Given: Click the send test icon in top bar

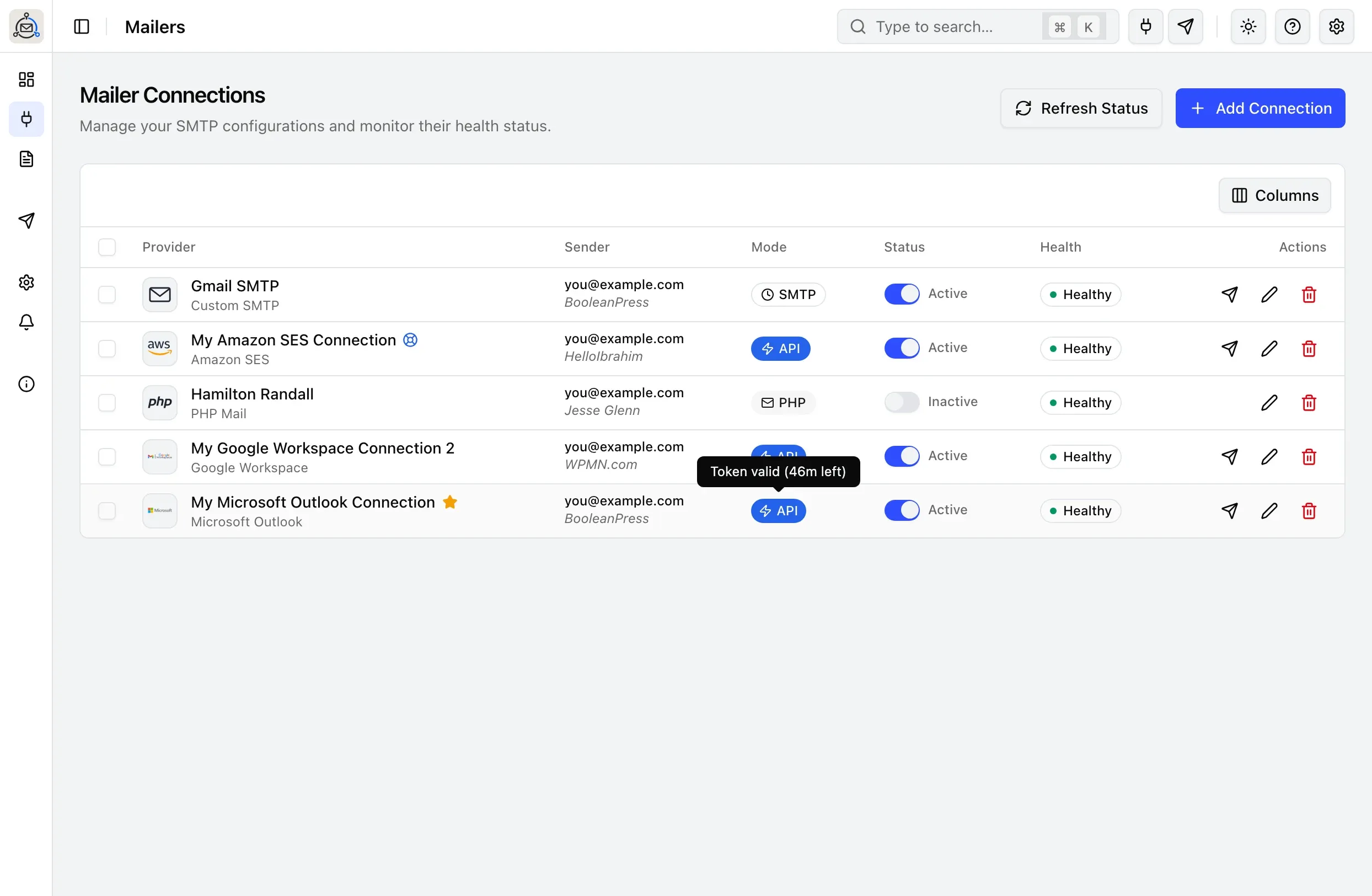Looking at the screenshot, I should click(x=1185, y=26).
